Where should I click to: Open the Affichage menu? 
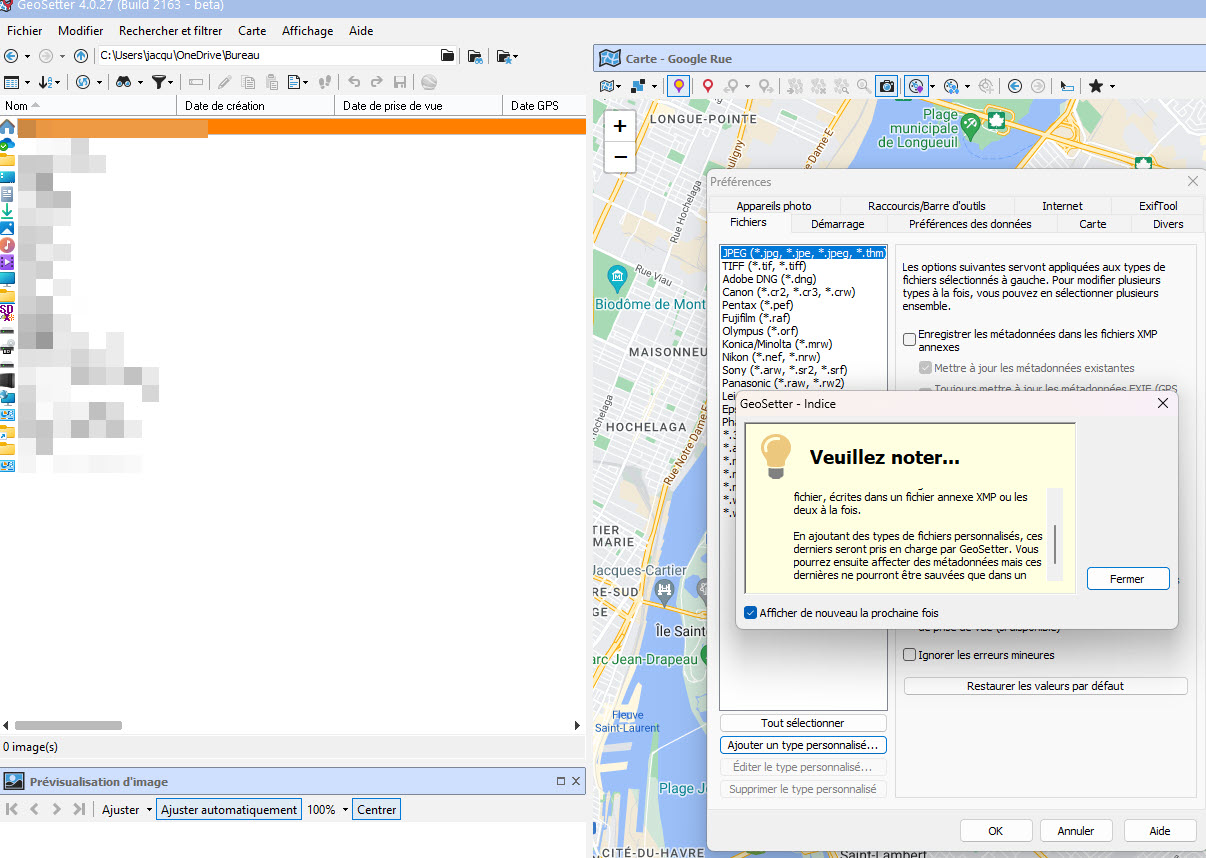[307, 31]
